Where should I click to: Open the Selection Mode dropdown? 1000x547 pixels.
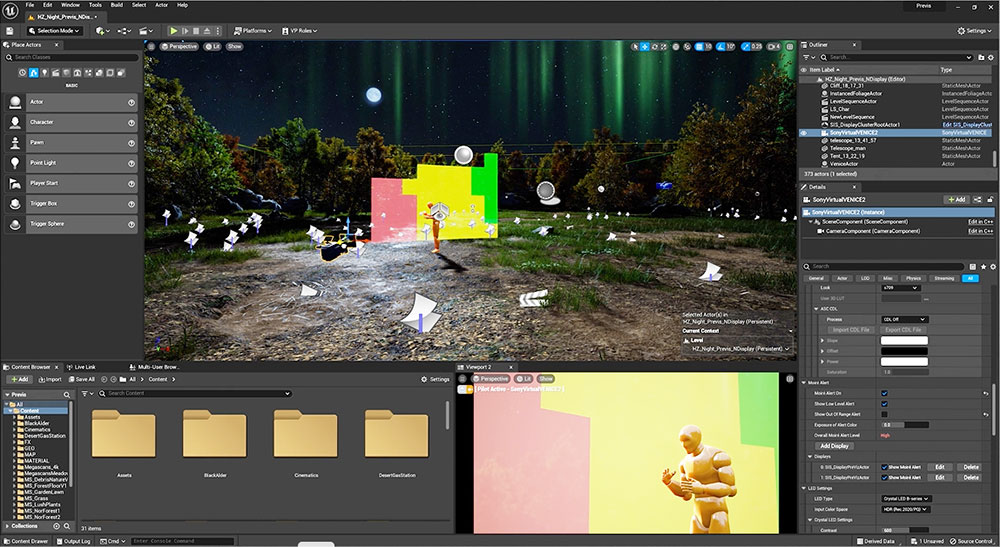[52, 31]
